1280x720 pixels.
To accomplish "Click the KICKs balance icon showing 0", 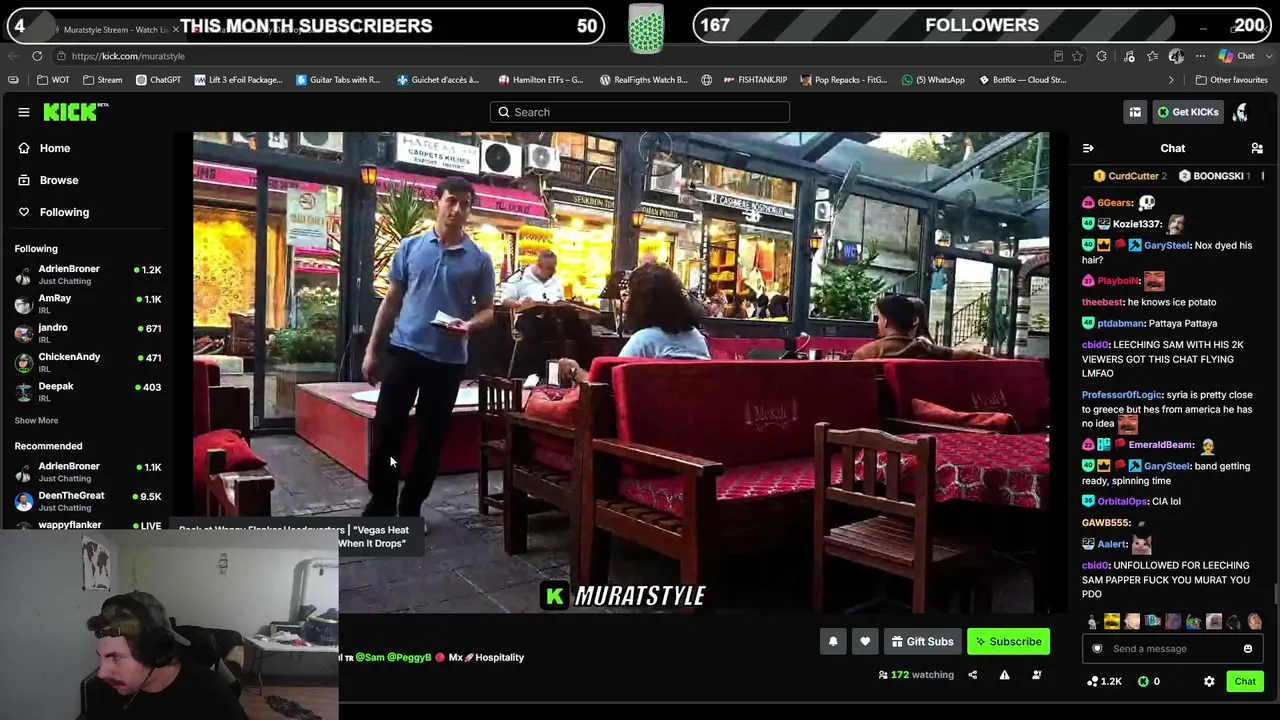I will click(x=1149, y=682).
